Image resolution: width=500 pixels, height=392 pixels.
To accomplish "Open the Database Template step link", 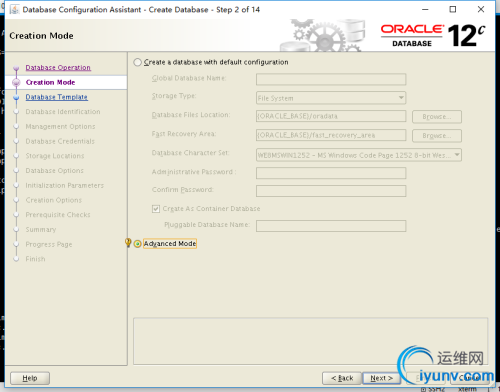I will 57,97.
